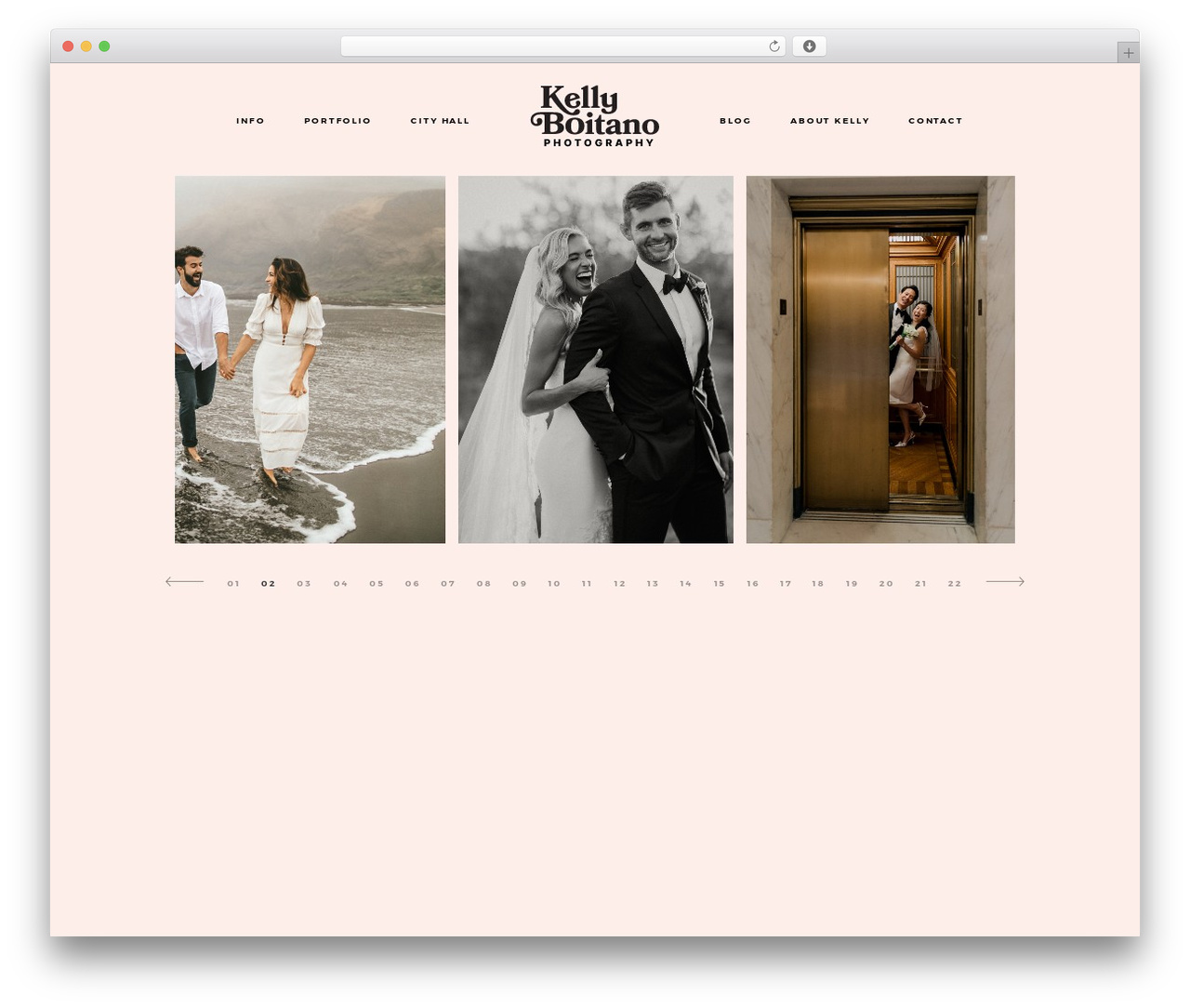The image size is (1190, 1008).
Task: Open the black-and-white wedding couple photo
Action: [x=596, y=359]
